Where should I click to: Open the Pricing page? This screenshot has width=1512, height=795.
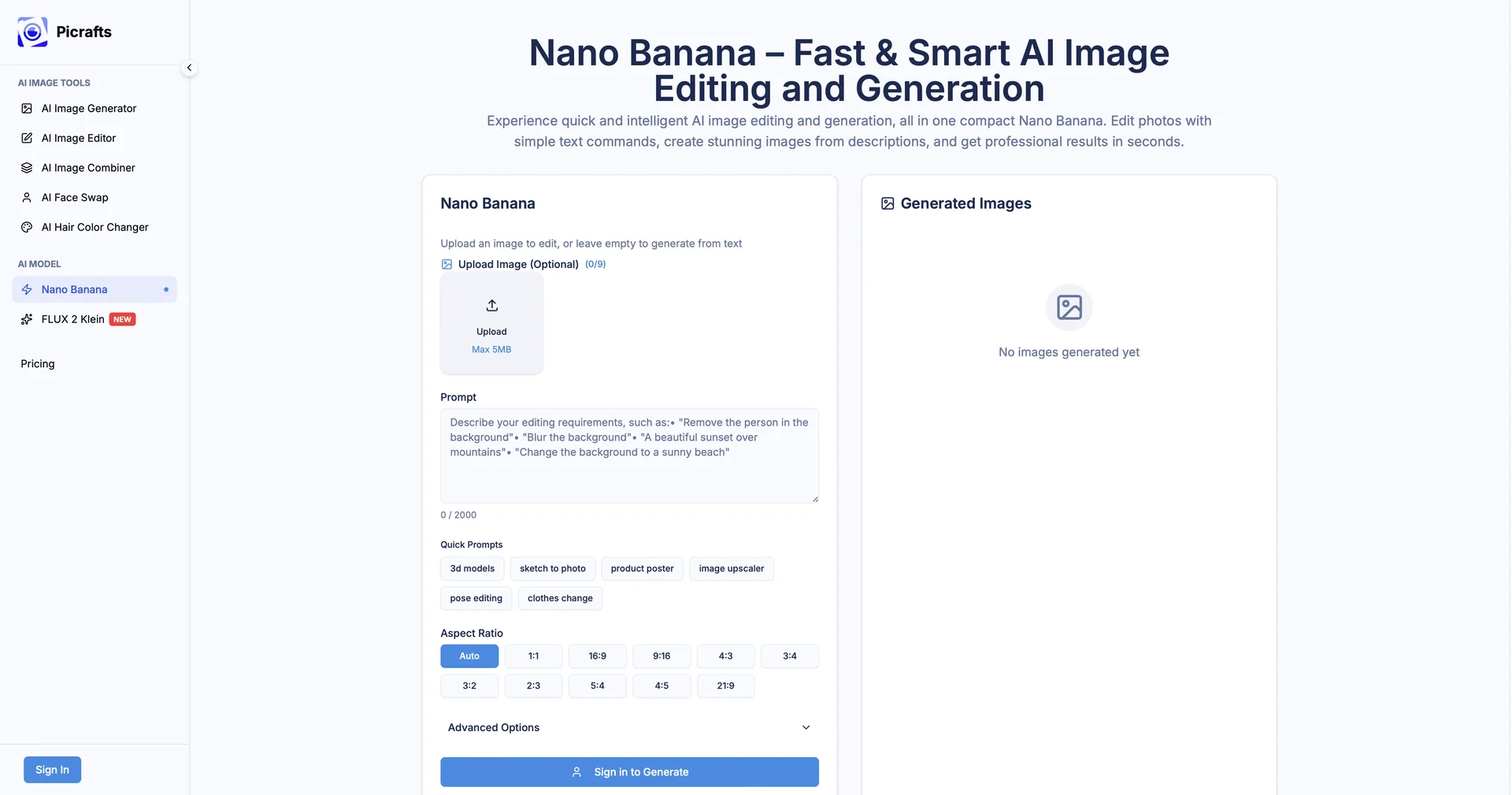tap(37, 364)
